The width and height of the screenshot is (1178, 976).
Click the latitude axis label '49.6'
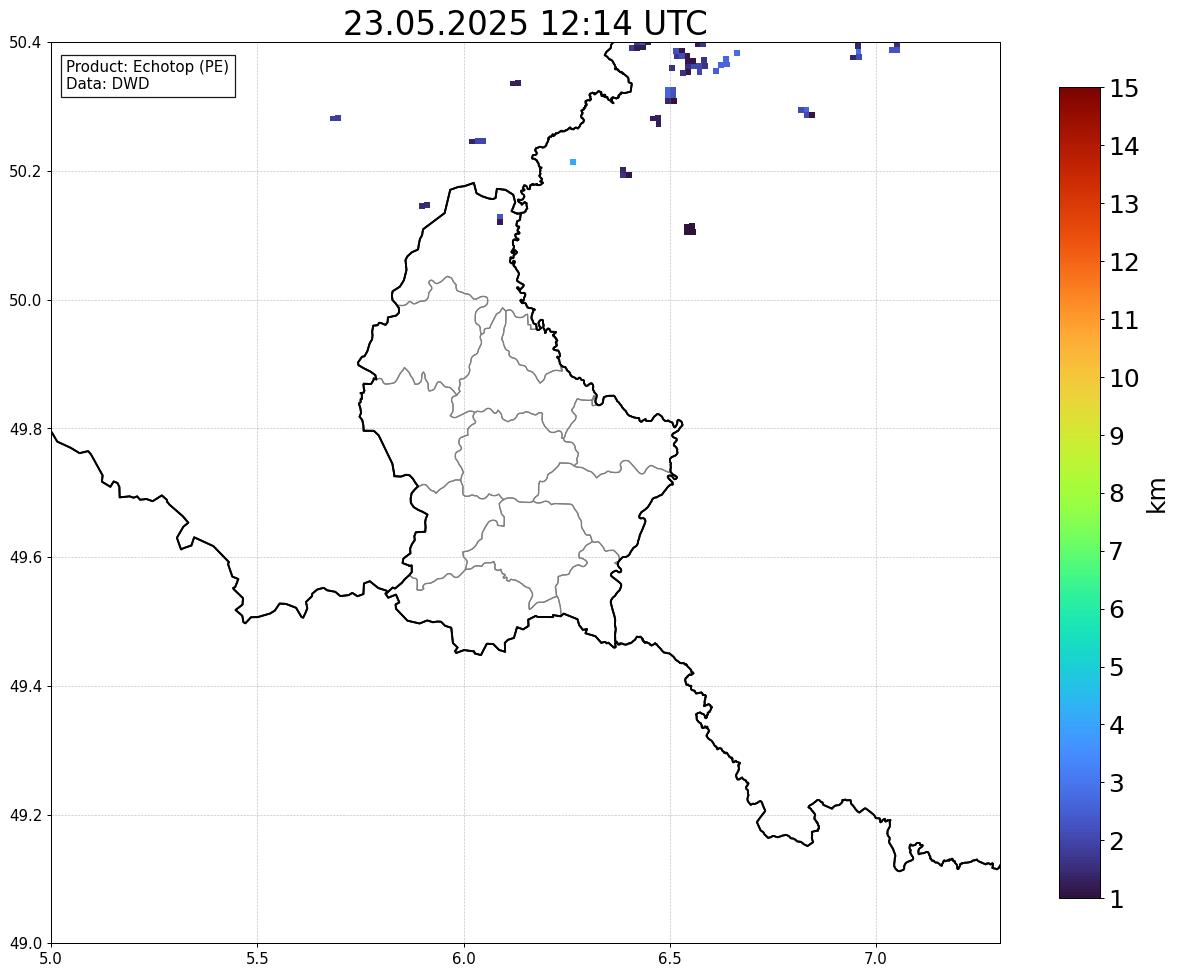(26, 557)
